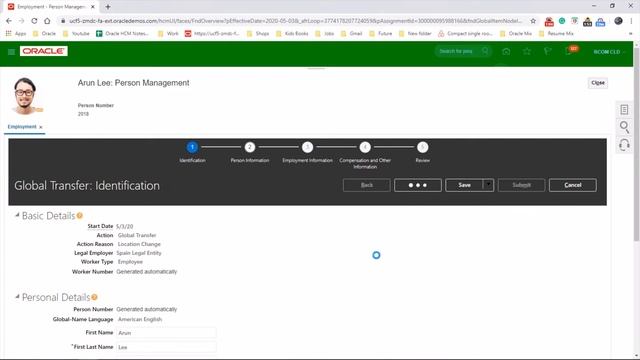Open the Watchlist flag icon
640x360 pixels.
[547, 51]
